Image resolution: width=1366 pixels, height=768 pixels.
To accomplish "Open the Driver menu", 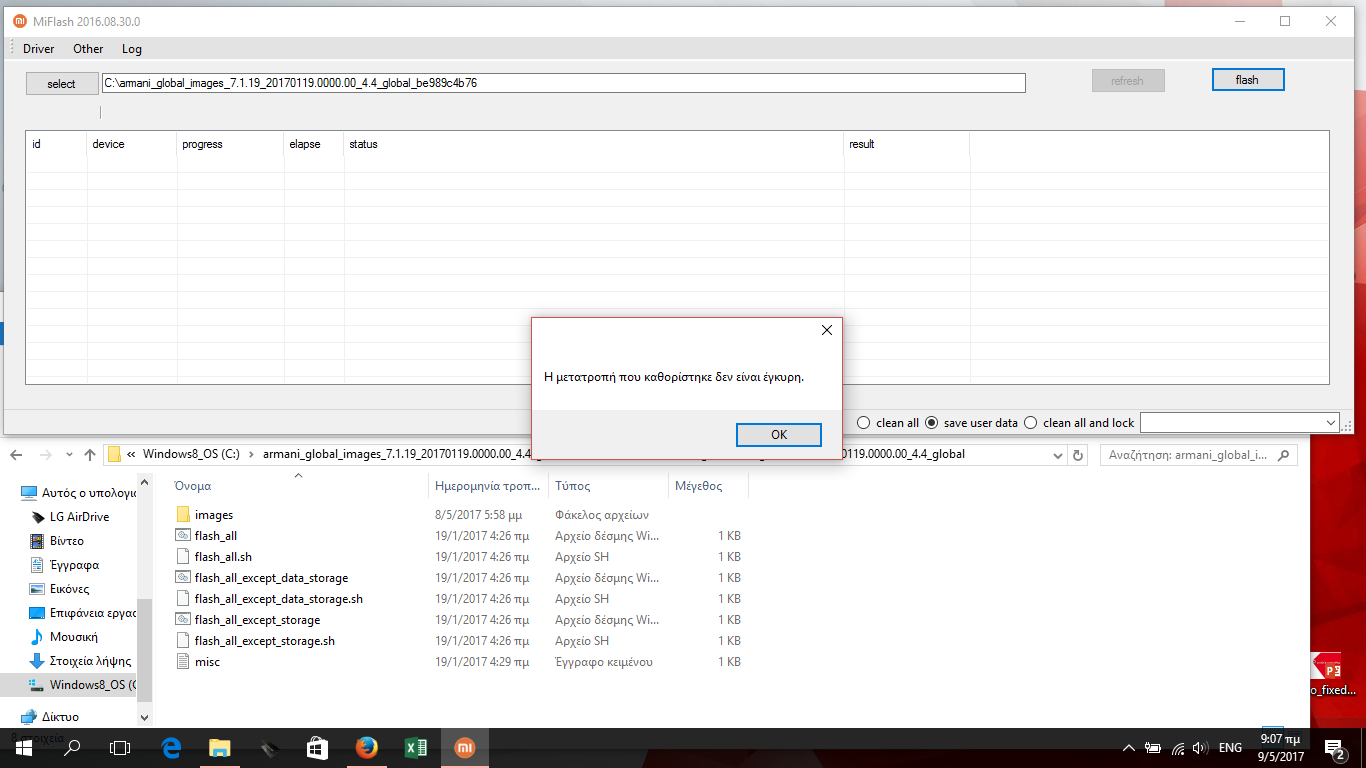I will tap(39, 49).
